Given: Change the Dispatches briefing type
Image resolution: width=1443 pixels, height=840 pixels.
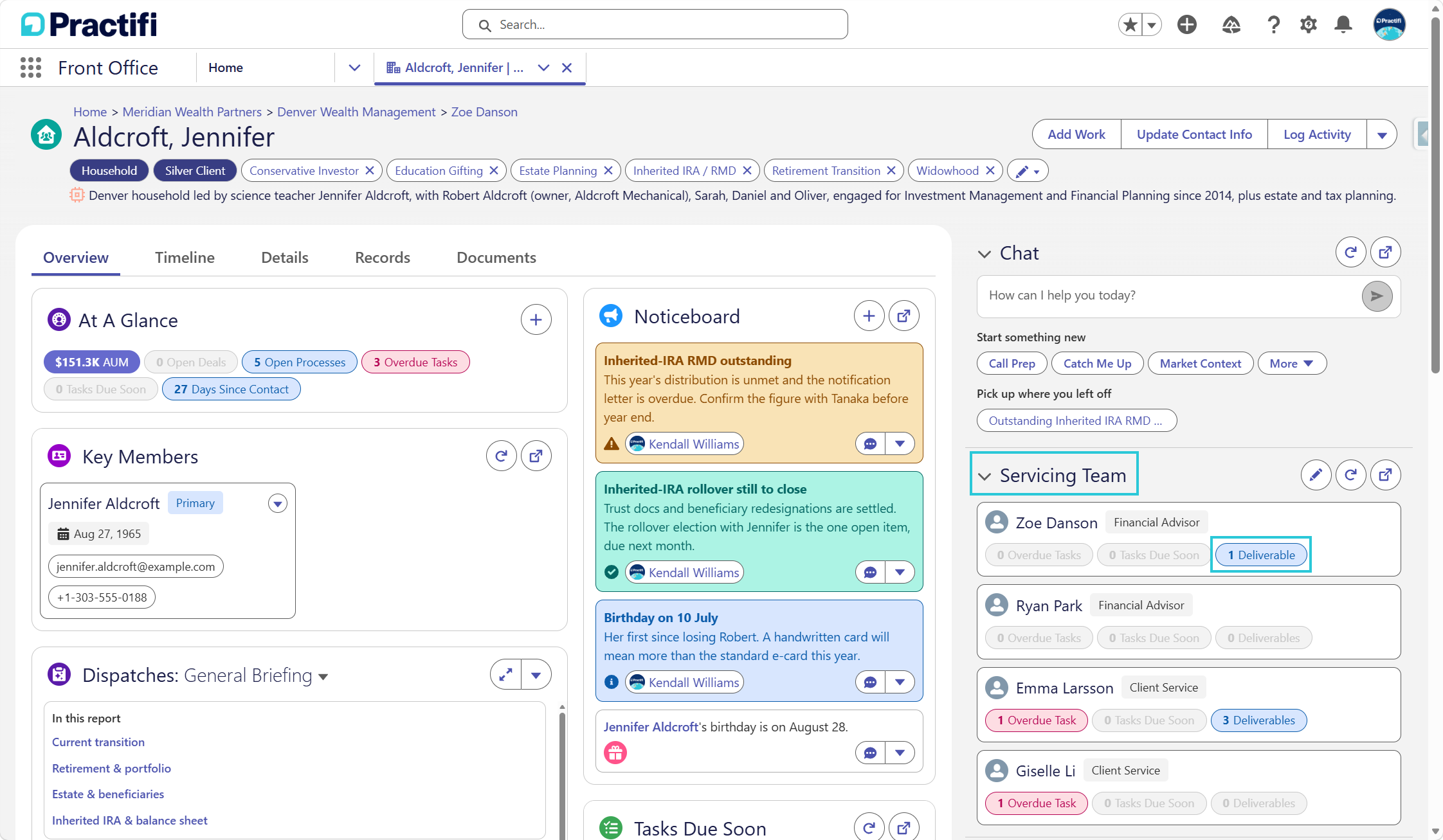Looking at the screenshot, I should 323,676.
